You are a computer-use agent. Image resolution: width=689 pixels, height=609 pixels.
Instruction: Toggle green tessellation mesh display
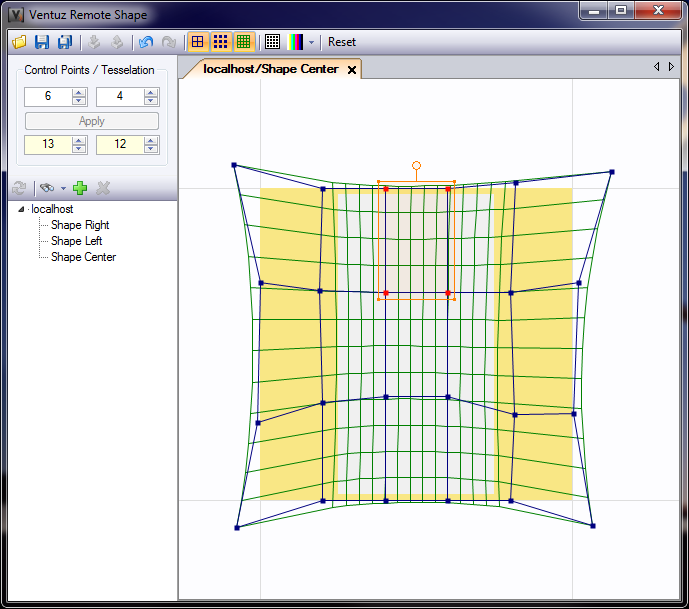243,42
